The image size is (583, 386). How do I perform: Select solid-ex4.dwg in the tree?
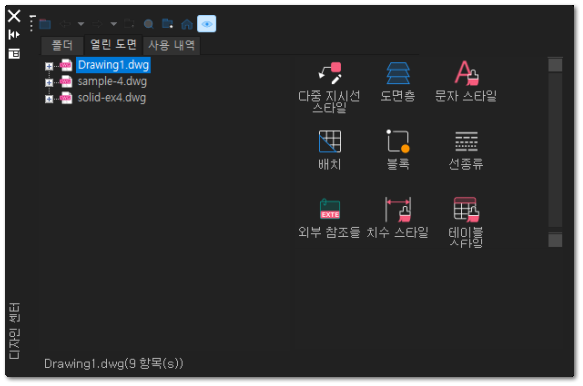click(x=112, y=98)
